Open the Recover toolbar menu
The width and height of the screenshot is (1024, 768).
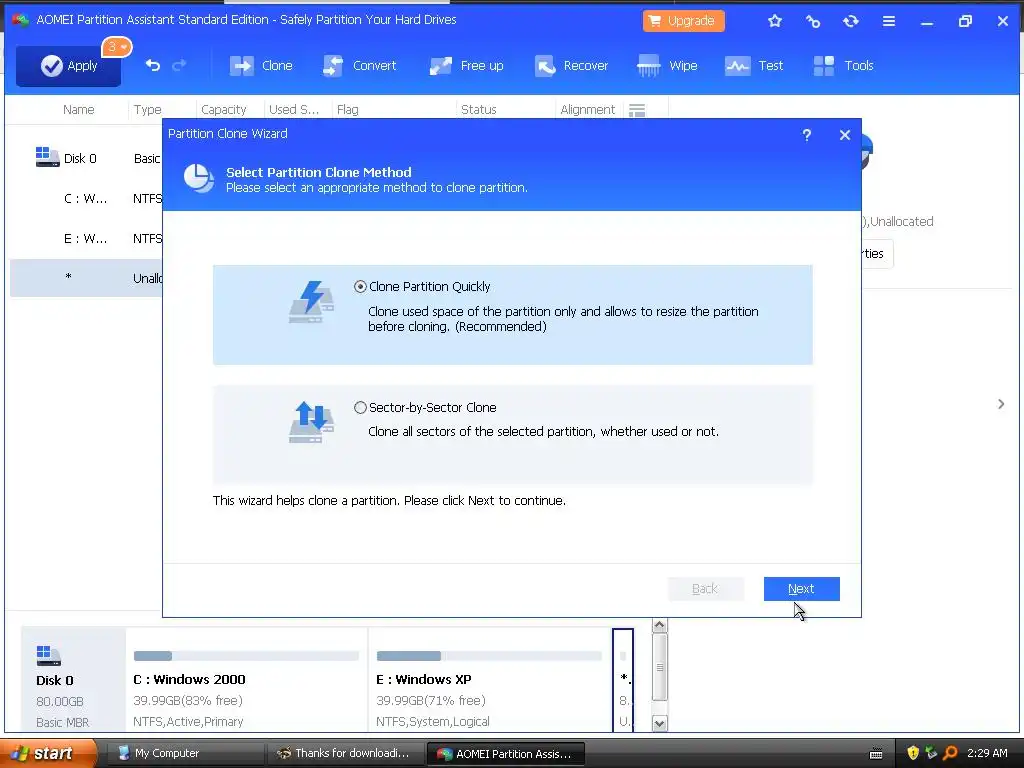571,66
